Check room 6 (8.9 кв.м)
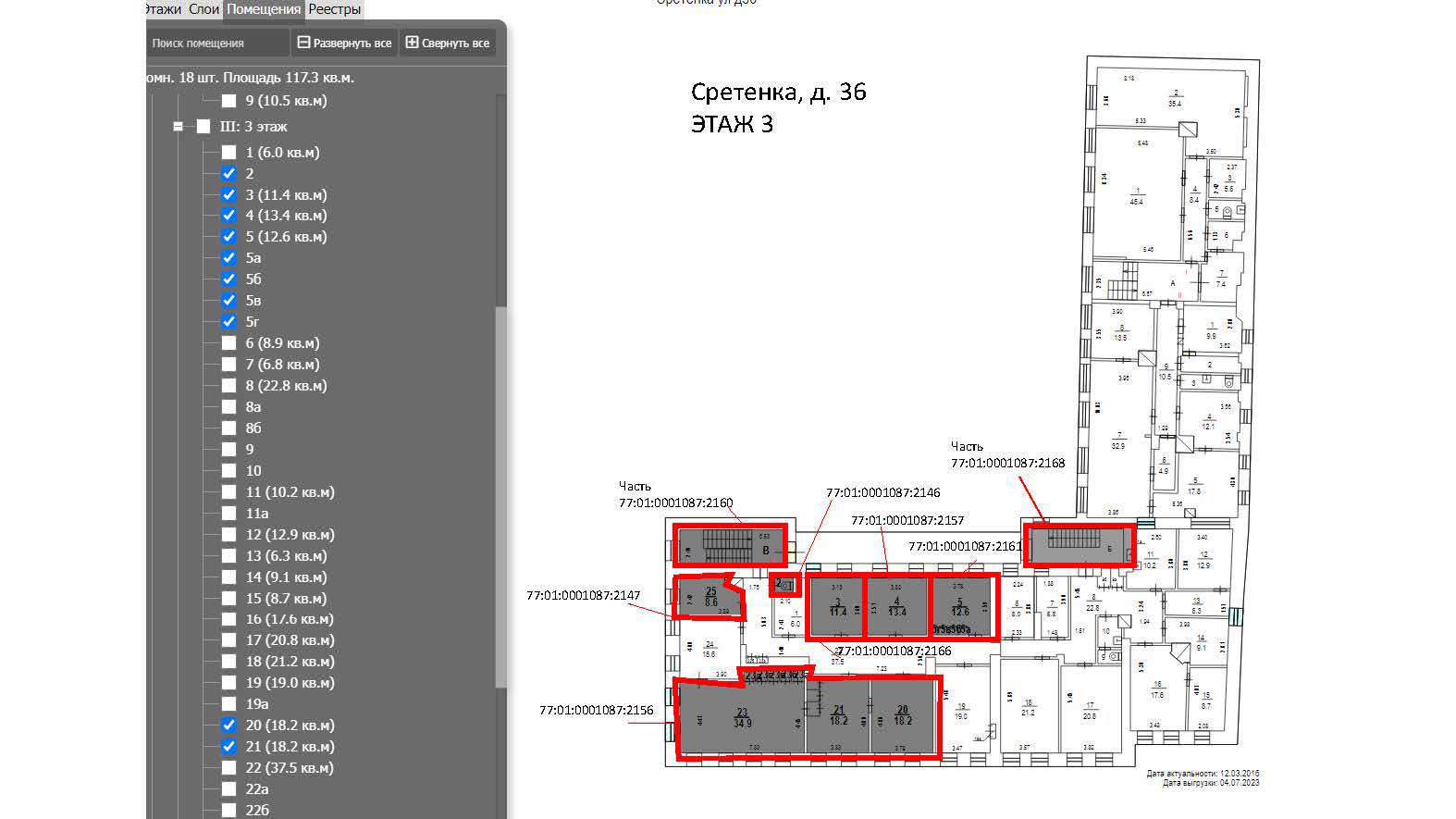This screenshot has width=1456, height=819. (x=228, y=343)
